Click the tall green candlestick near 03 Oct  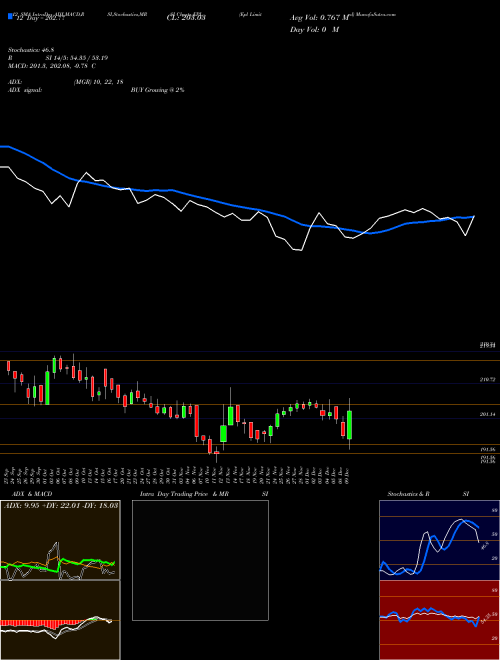(x=47, y=388)
